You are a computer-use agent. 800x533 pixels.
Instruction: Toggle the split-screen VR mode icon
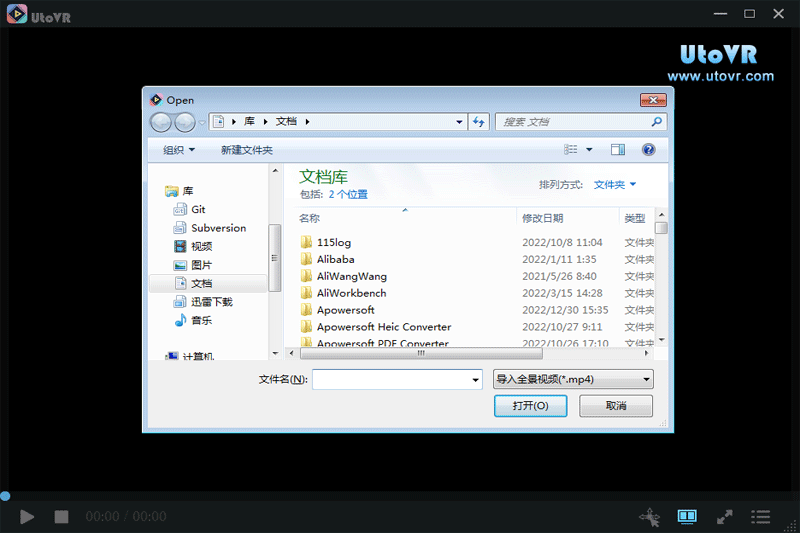click(x=687, y=517)
